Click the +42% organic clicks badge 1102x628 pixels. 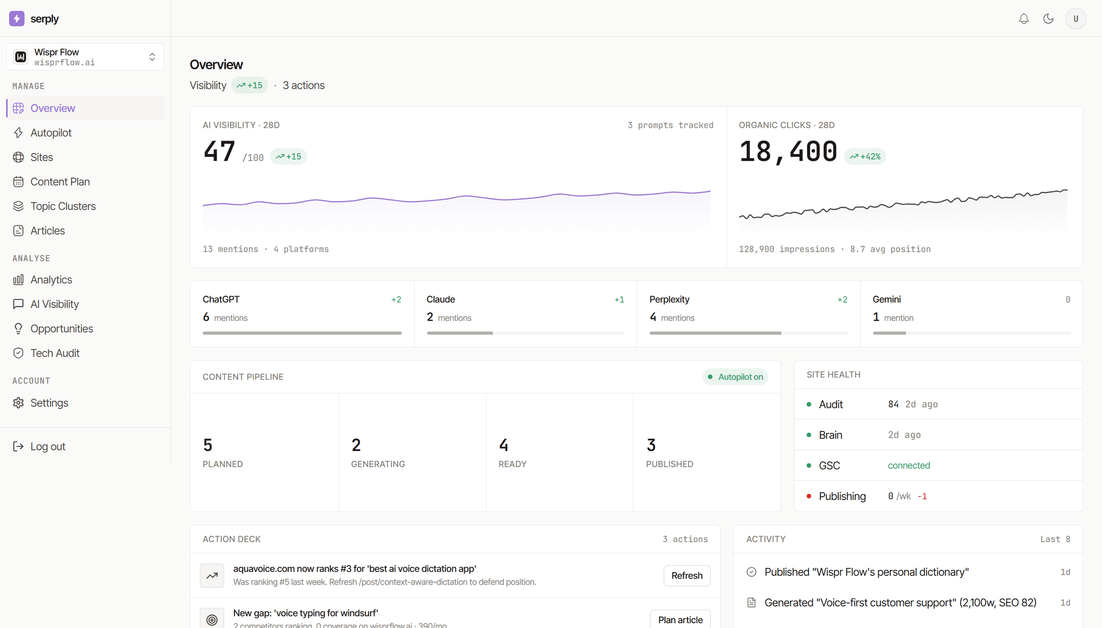(865, 157)
